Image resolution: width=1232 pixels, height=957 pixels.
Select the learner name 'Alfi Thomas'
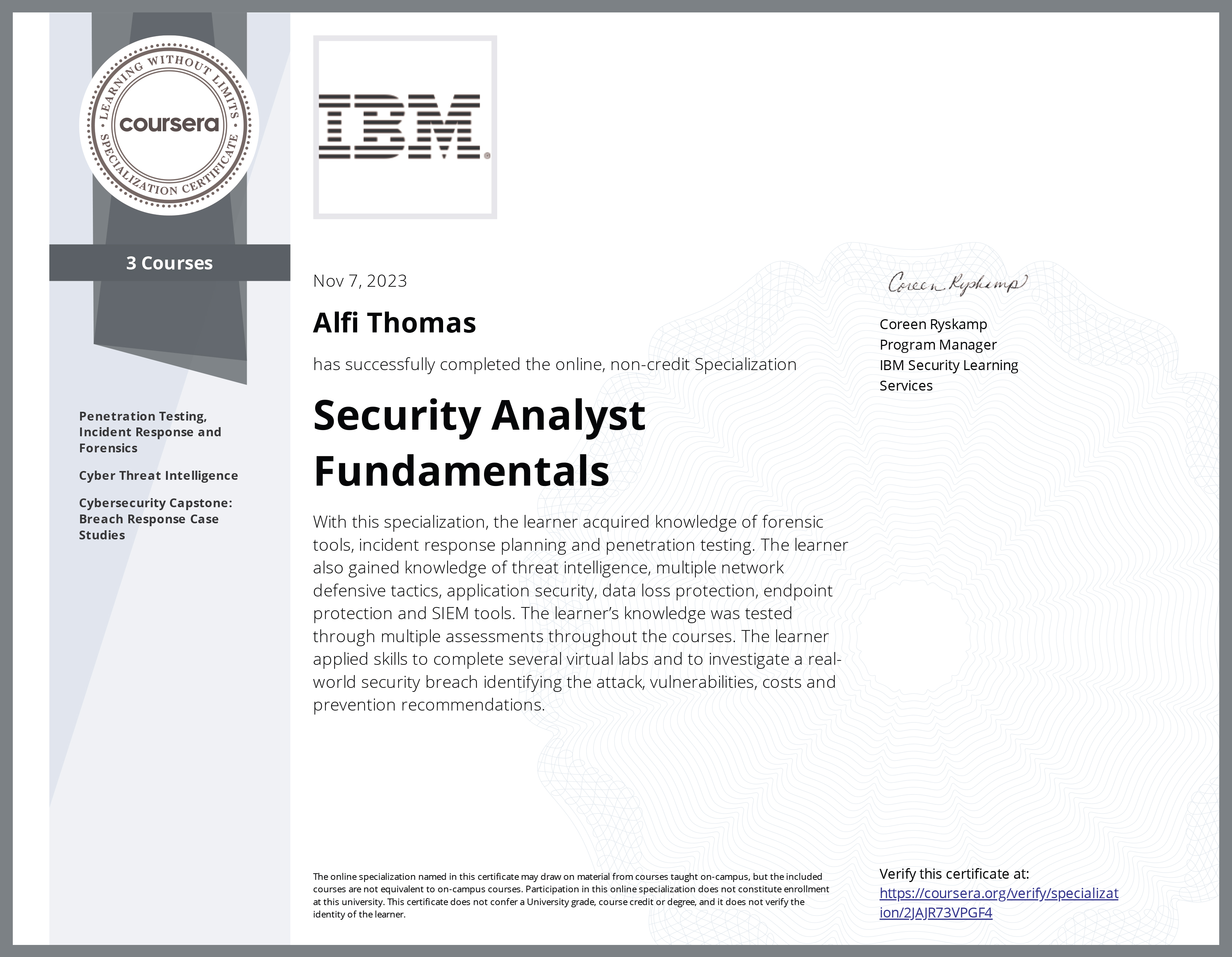pyautogui.click(x=394, y=323)
